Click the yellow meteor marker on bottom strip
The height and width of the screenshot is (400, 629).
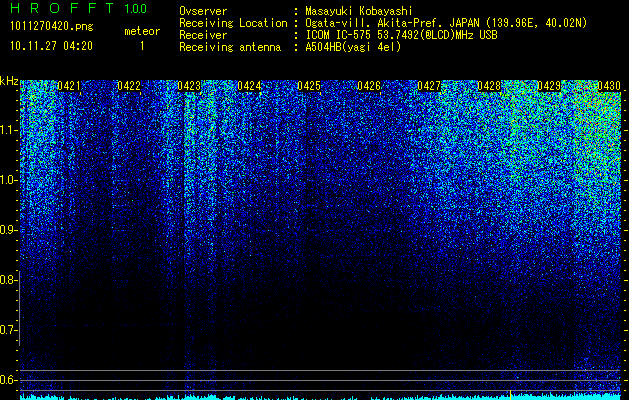point(510,394)
